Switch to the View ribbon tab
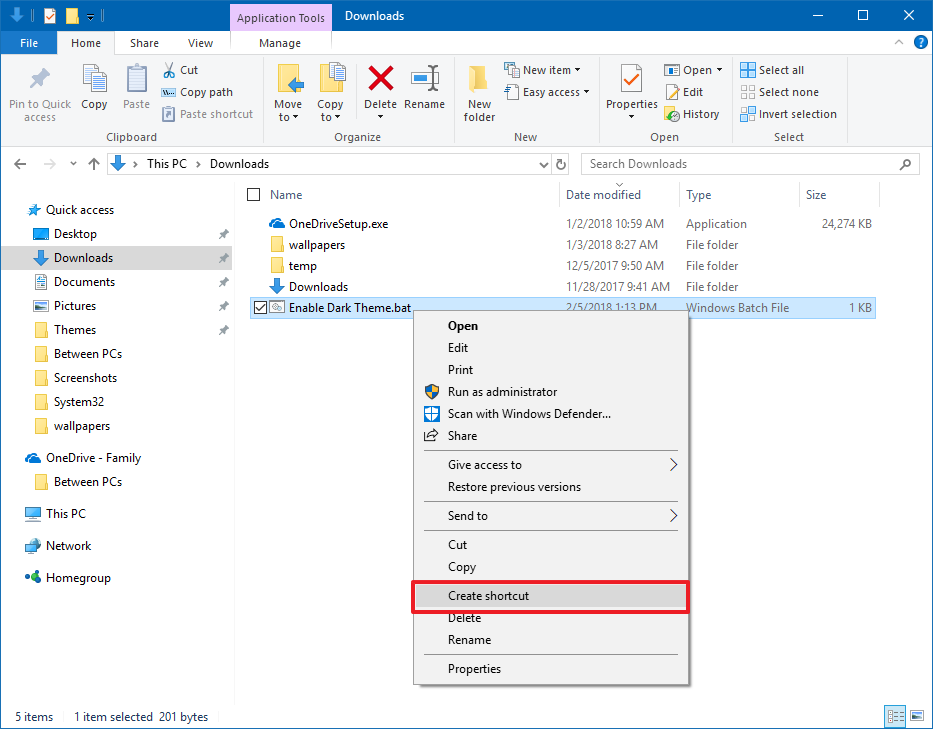The width and height of the screenshot is (933, 729). pyautogui.click(x=200, y=43)
